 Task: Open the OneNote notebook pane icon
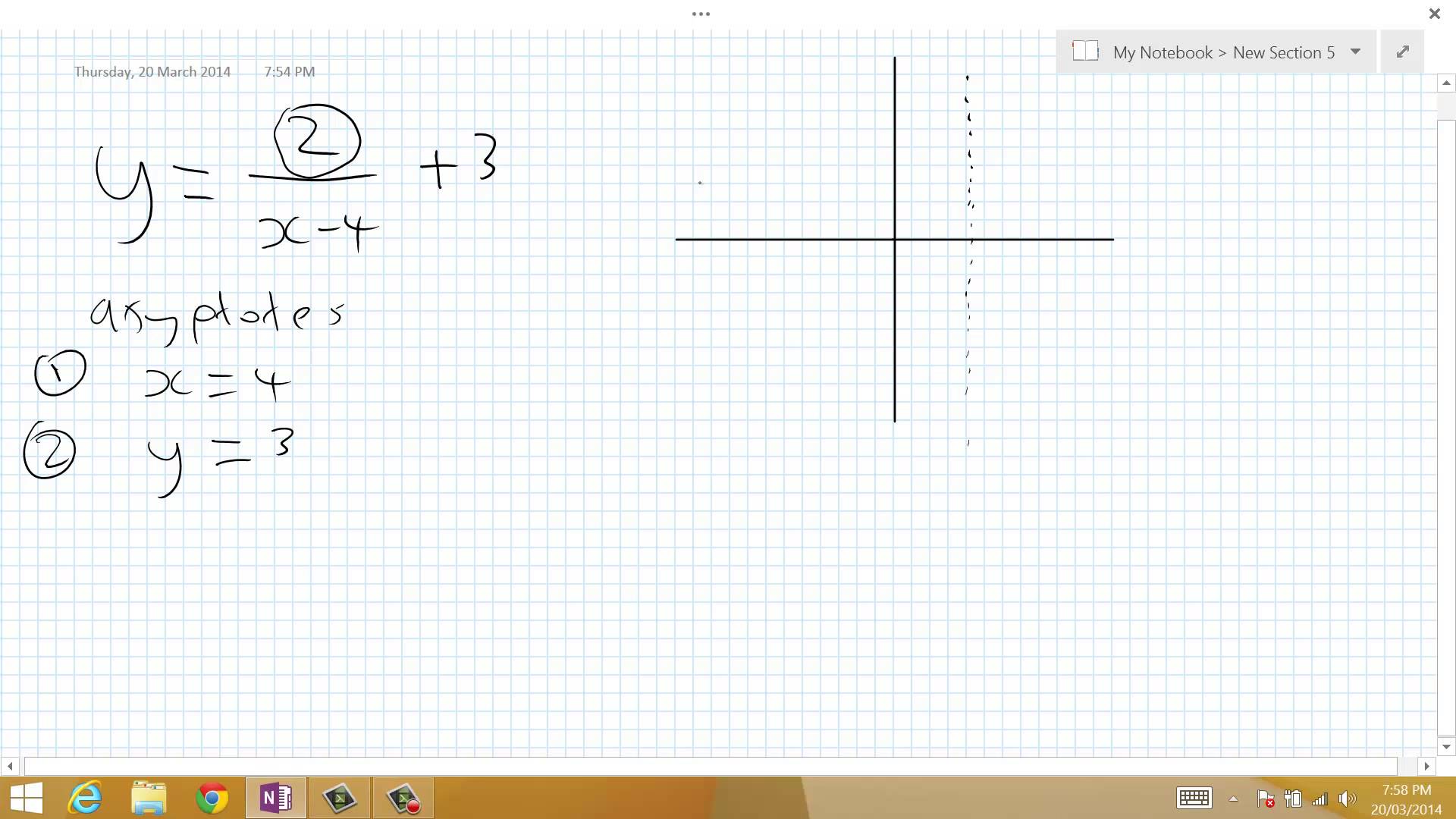(1086, 52)
